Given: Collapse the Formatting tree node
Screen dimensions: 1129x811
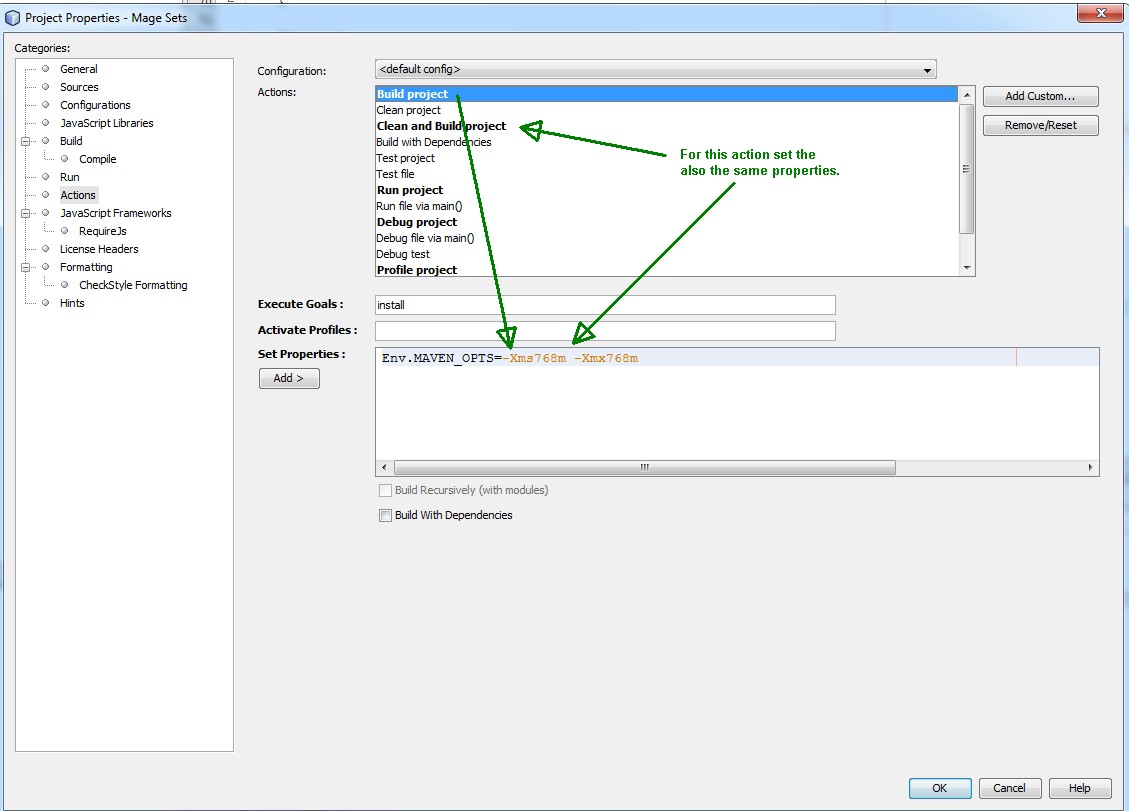Looking at the screenshot, I should pyautogui.click(x=28, y=267).
